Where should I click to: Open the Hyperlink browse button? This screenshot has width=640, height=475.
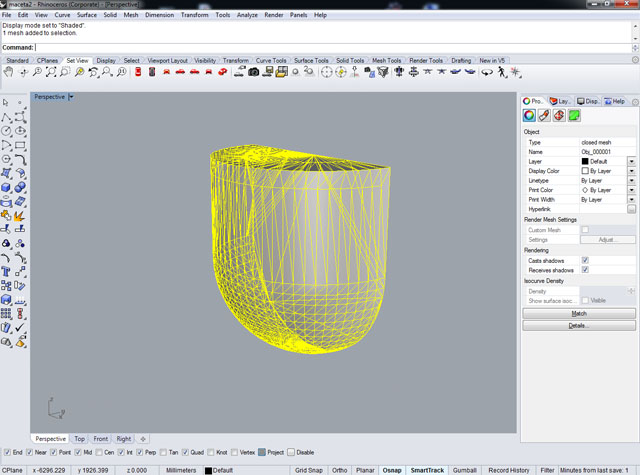[631, 209]
